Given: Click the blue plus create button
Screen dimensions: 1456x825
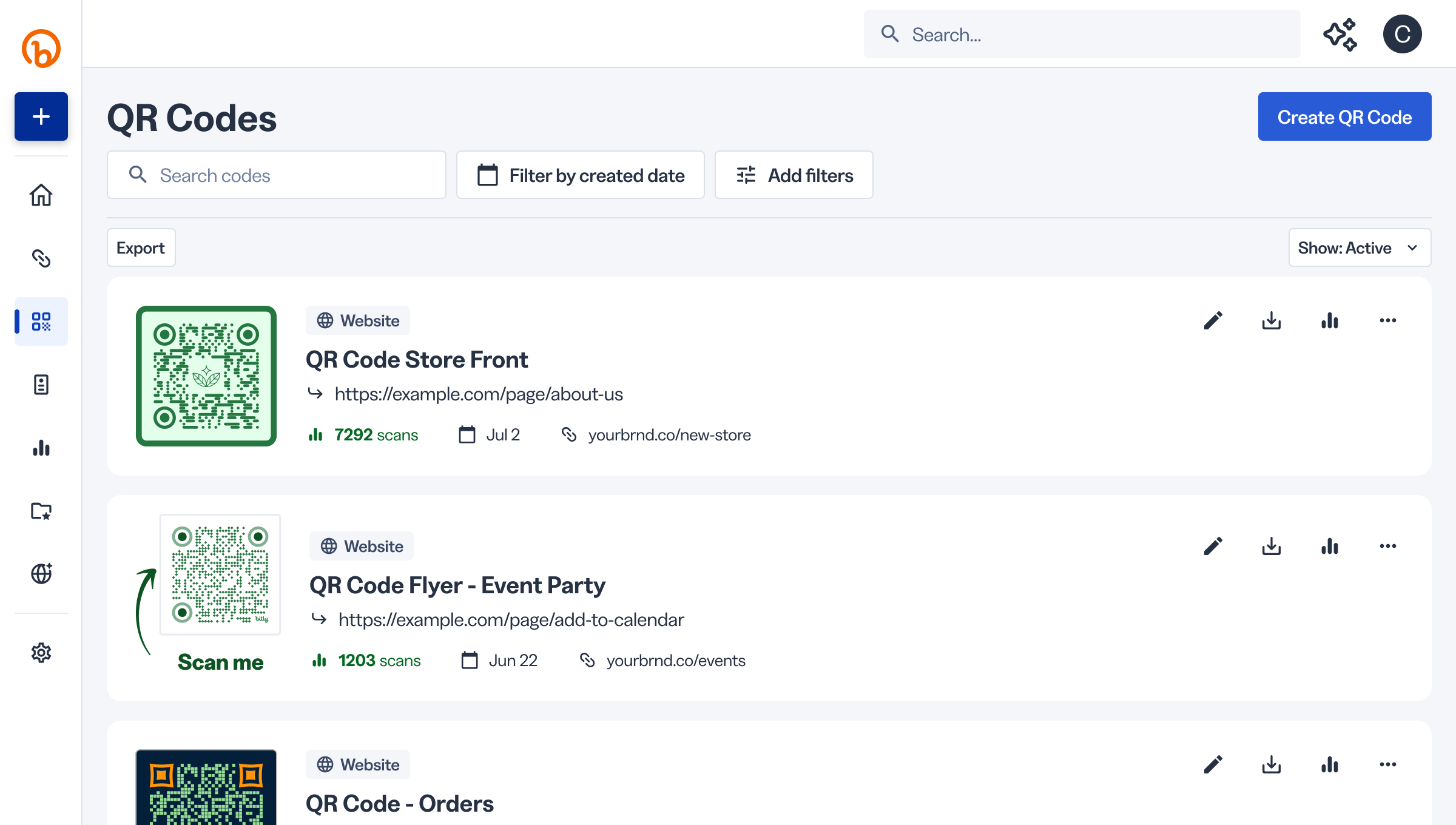Looking at the screenshot, I should coord(41,116).
